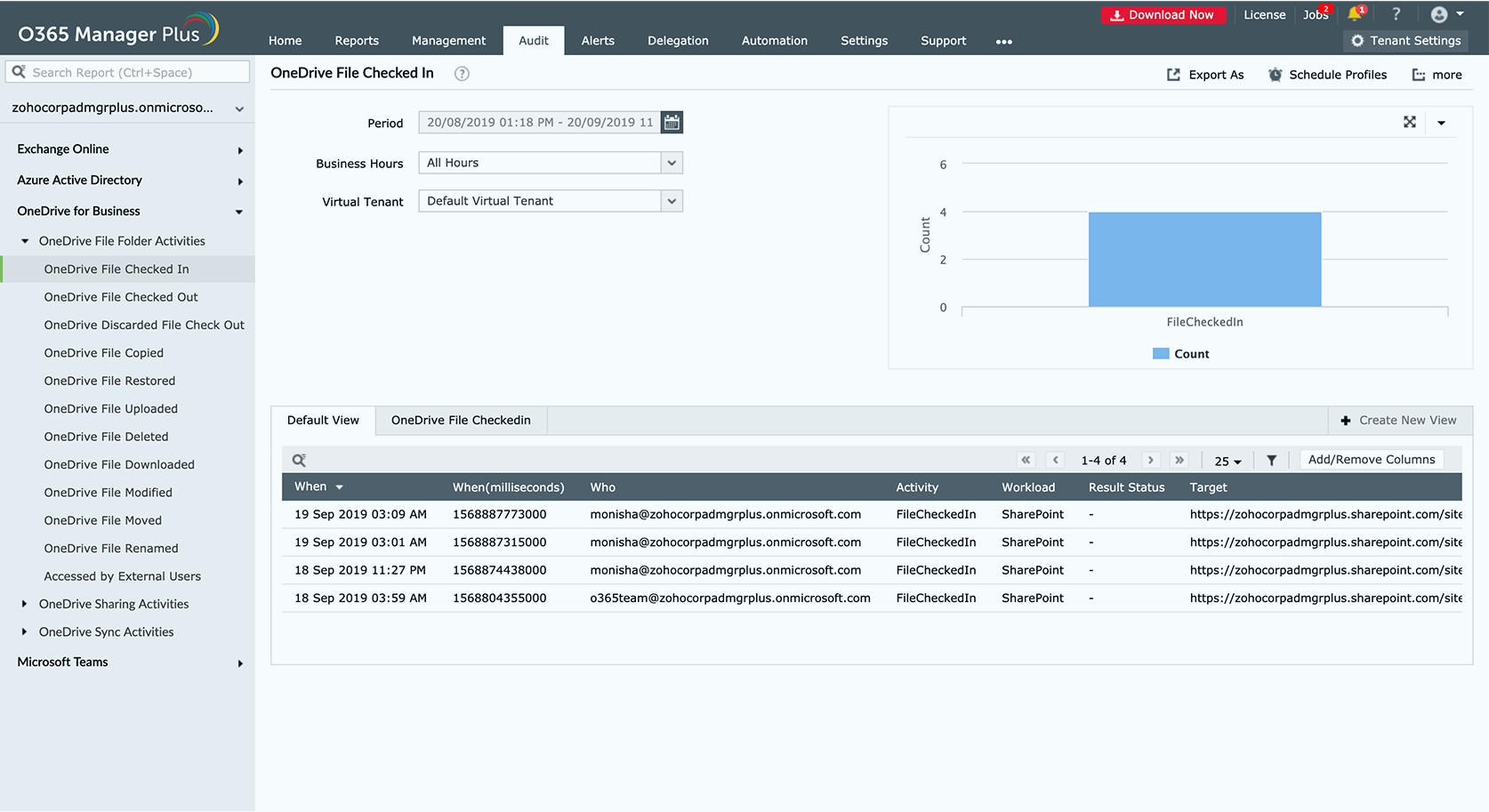Click Add/Remove Columns button
Viewport: 1489px width, 812px height.
pos(1371,460)
